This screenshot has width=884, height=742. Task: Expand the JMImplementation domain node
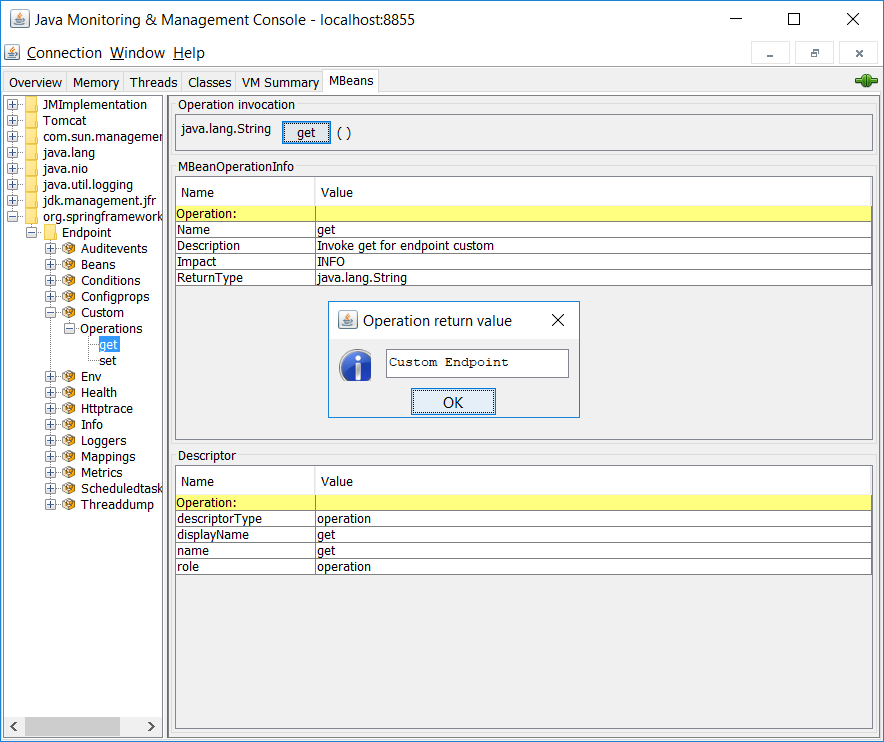tap(13, 105)
